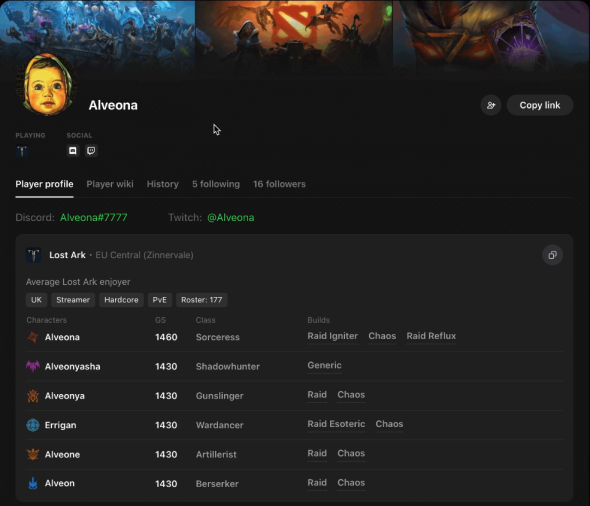Open the History tab
590x506 pixels.
(x=163, y=184)
